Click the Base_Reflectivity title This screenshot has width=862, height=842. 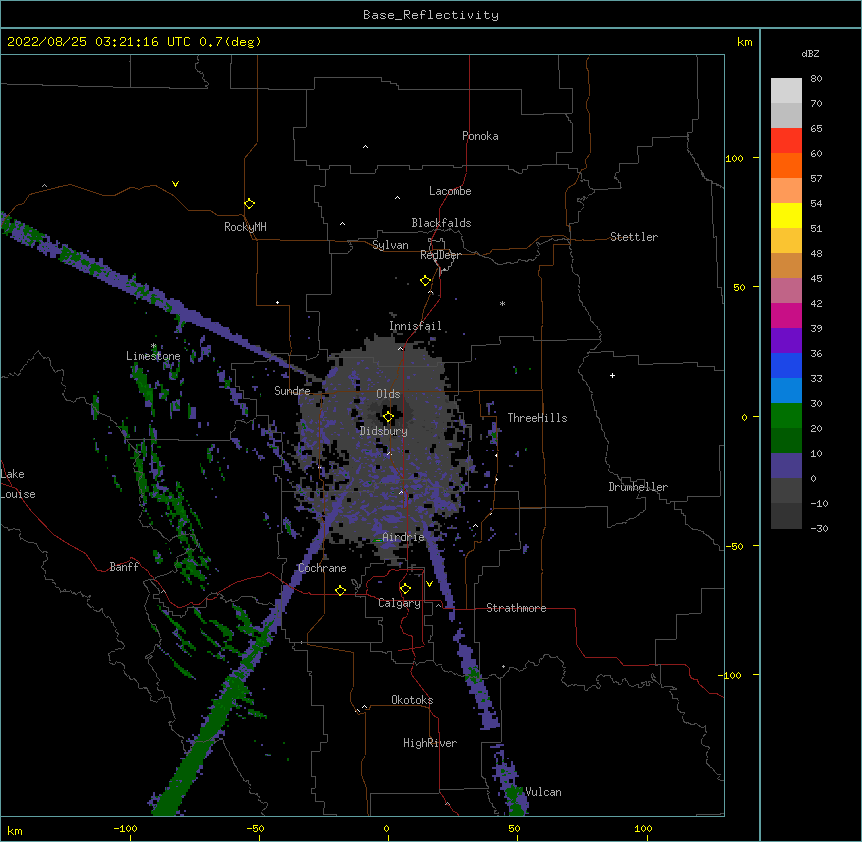tap(431, 15)
